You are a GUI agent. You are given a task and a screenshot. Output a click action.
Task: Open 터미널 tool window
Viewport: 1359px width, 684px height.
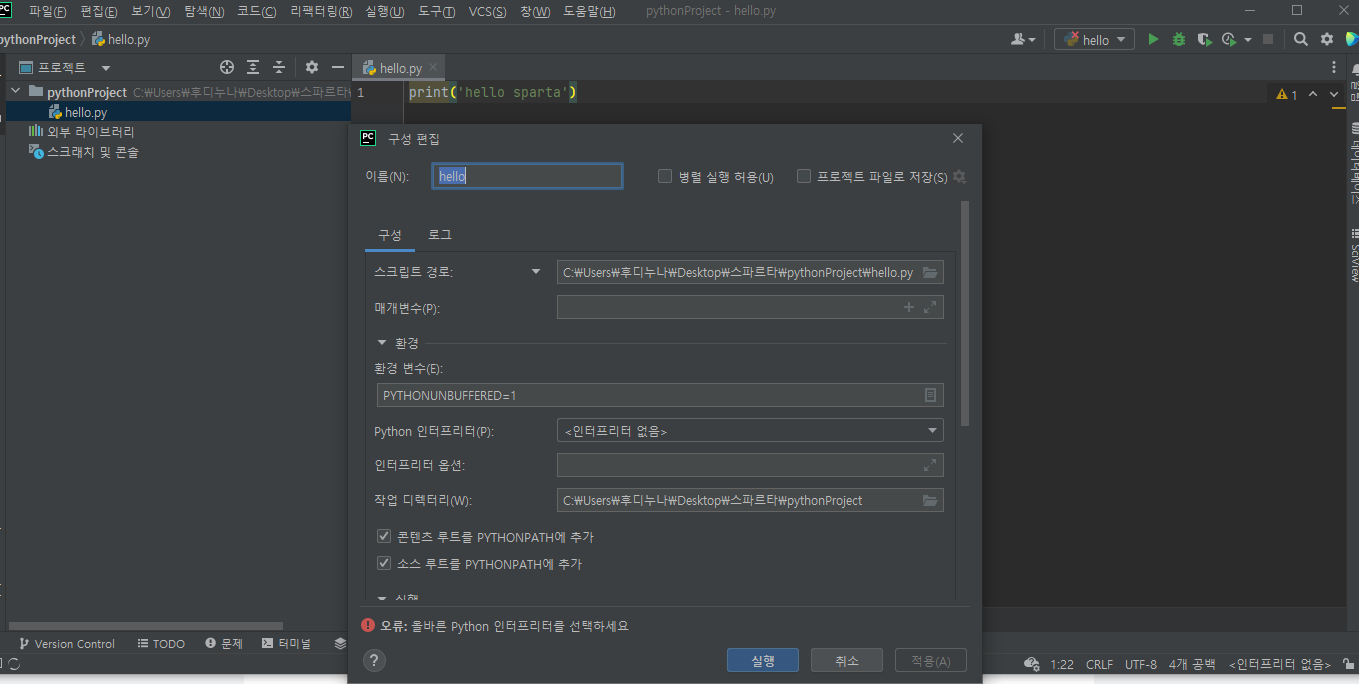point(286,643)
